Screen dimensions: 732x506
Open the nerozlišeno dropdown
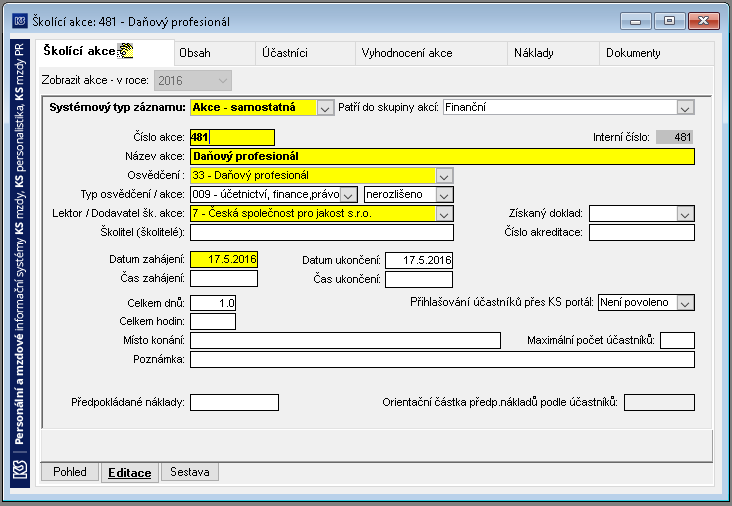[x=444, y=195]
